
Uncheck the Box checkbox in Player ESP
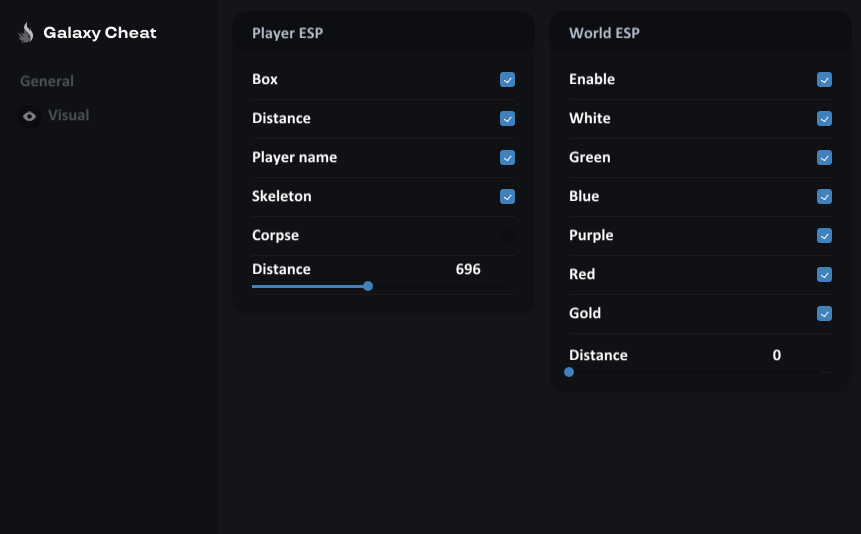507,80
